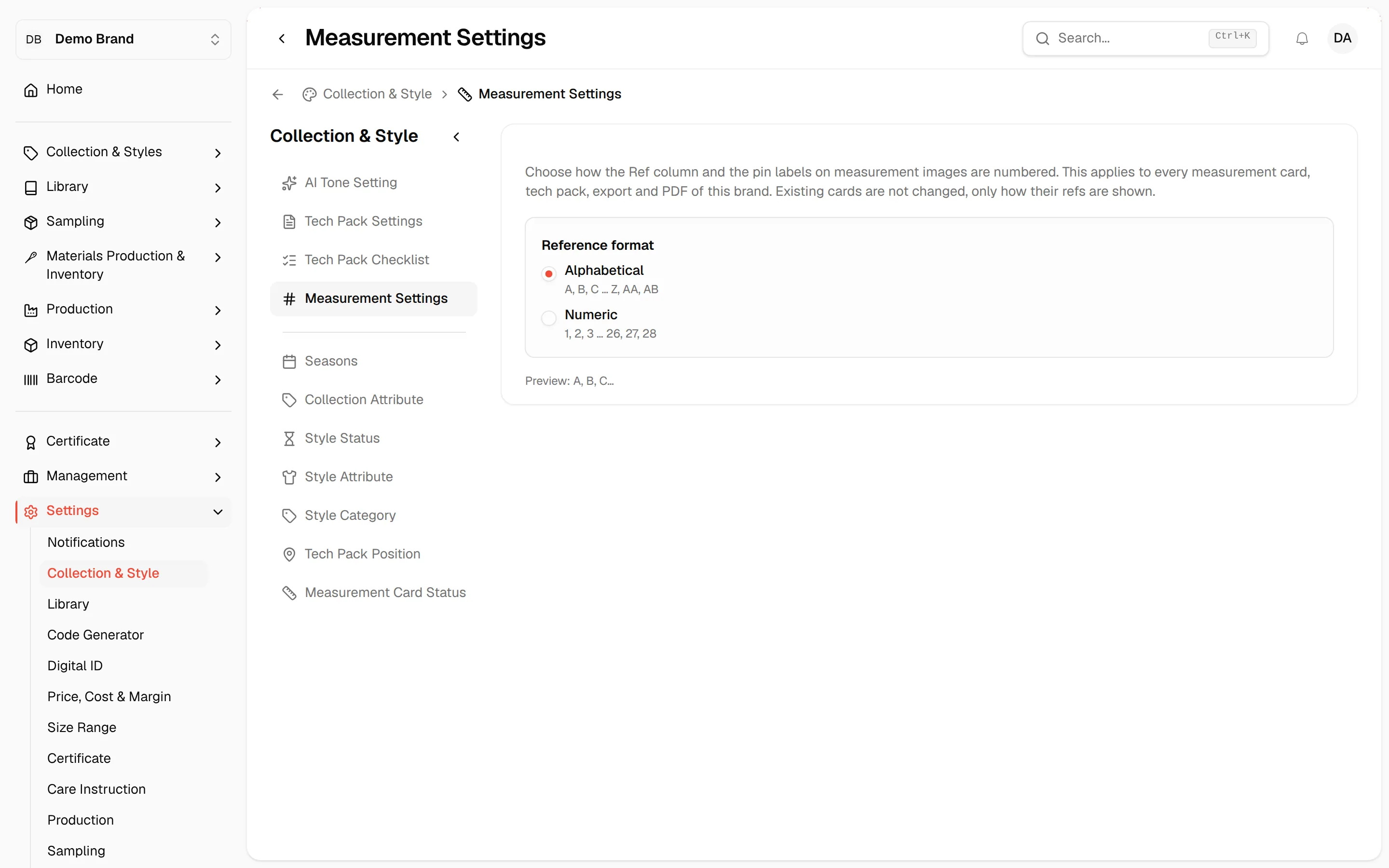Click the Measurement Settings hash icon
This screenshot has width=1389, height=868.
(289, 298)
